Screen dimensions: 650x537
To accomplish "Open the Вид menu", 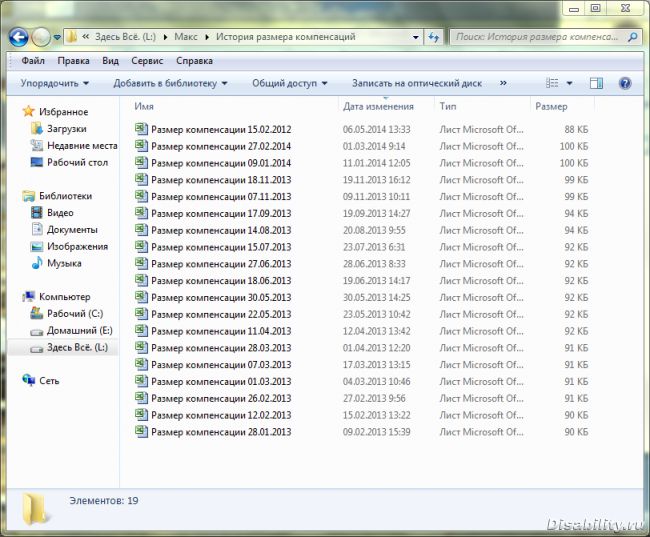I will pyautogui.click(x=110, y=61).
